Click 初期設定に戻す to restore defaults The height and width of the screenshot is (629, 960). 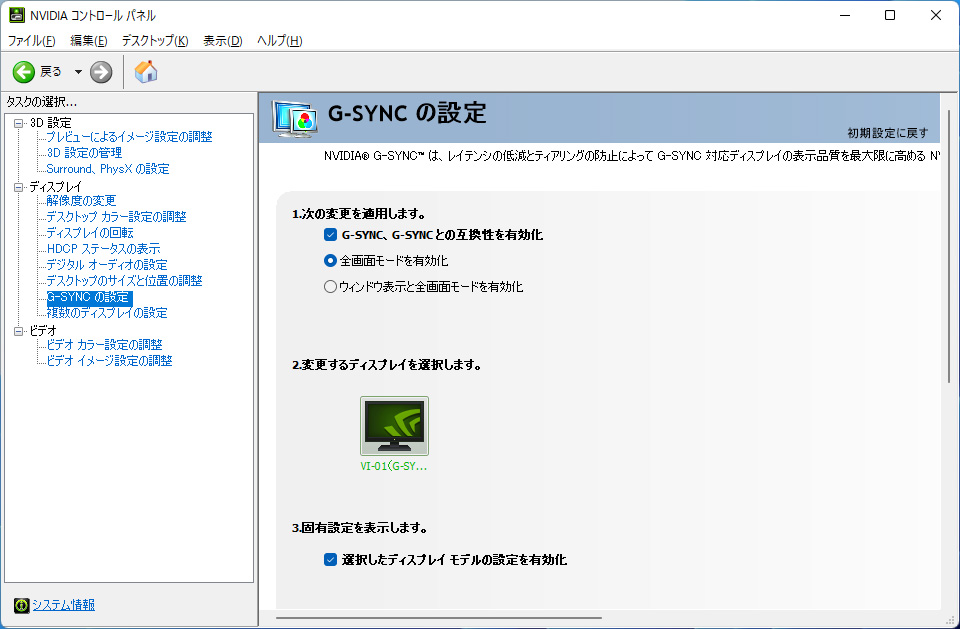888,133
